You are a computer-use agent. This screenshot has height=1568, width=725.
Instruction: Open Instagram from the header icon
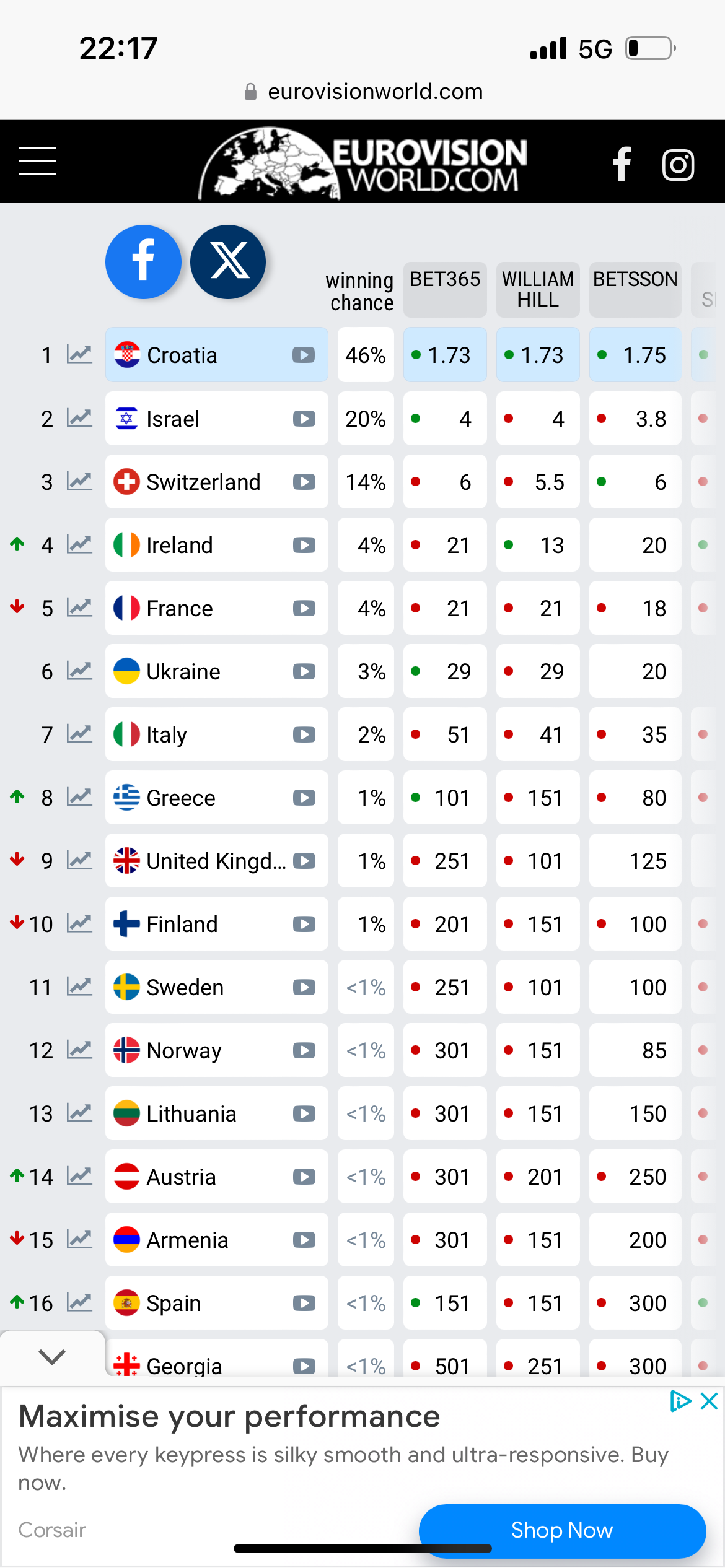[x=678, y=165]
